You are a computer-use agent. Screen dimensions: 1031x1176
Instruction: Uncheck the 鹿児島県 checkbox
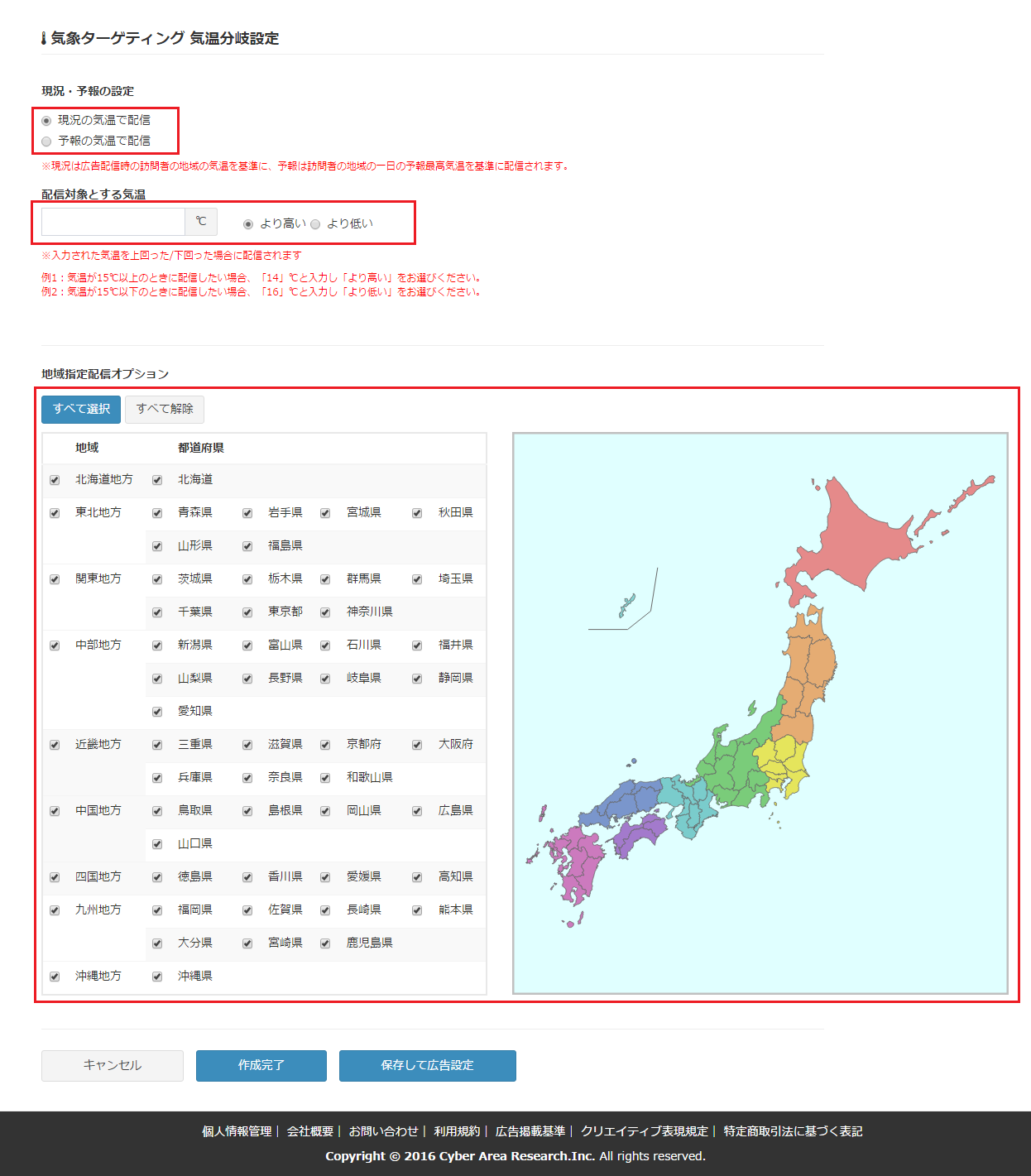[x=325, y=943]
